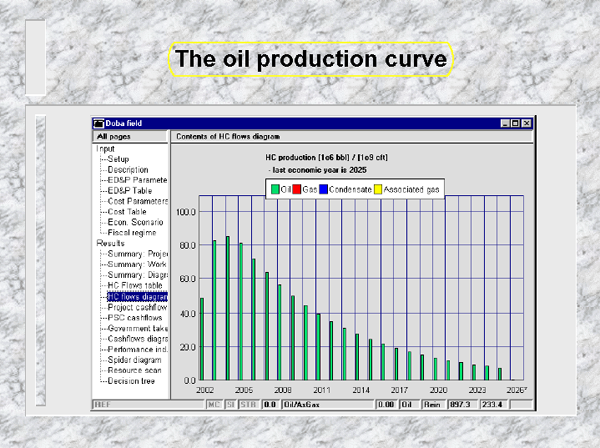Open the Fiscal regime input page
Screen dimensions: 600x448
[x=132, y=233]
